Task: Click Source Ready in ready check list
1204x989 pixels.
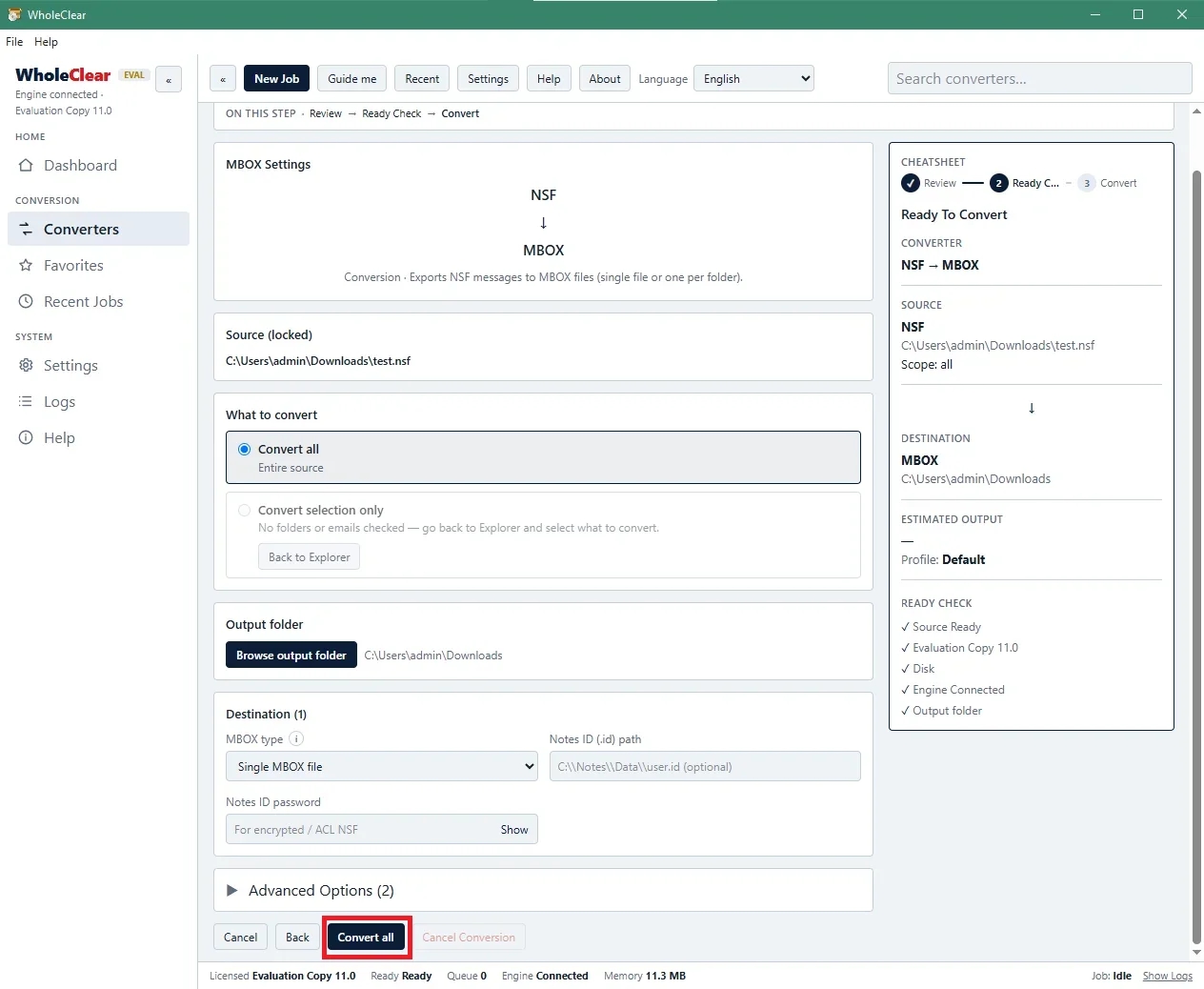Action: pyautogui.click(x=941, y=627)
